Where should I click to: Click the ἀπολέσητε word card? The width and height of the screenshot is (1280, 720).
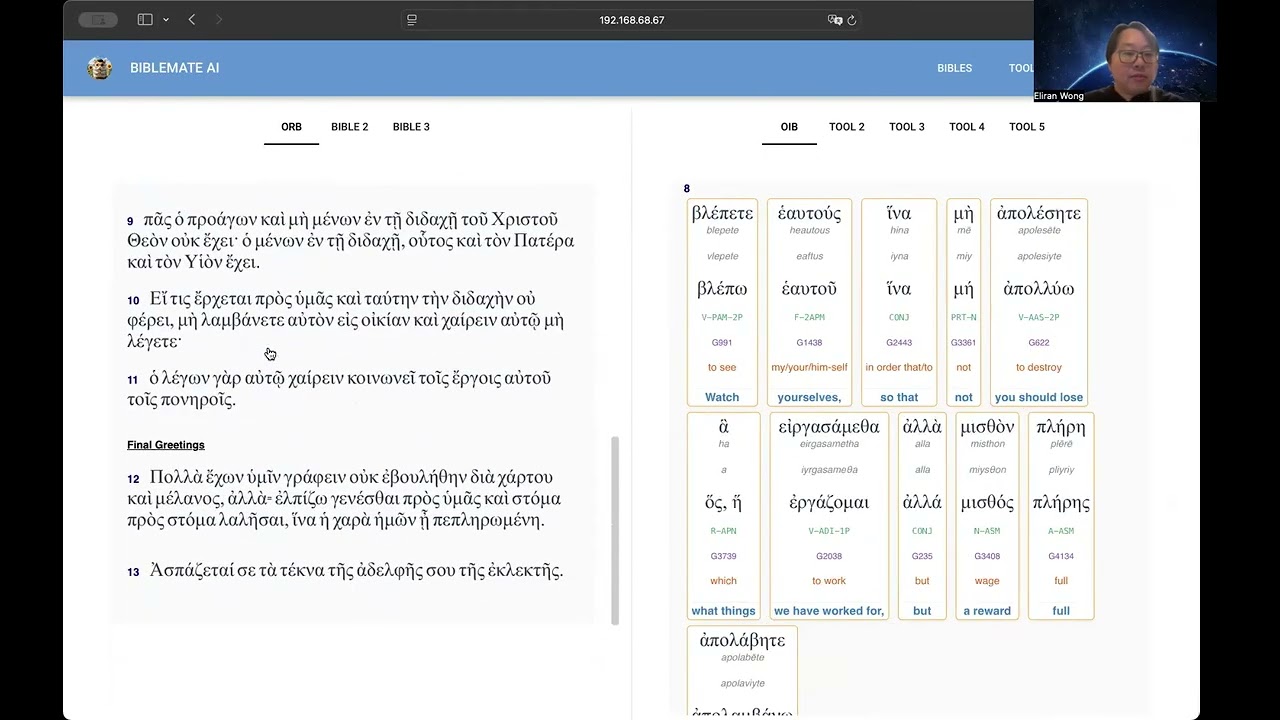click(x=1039, y=303)
